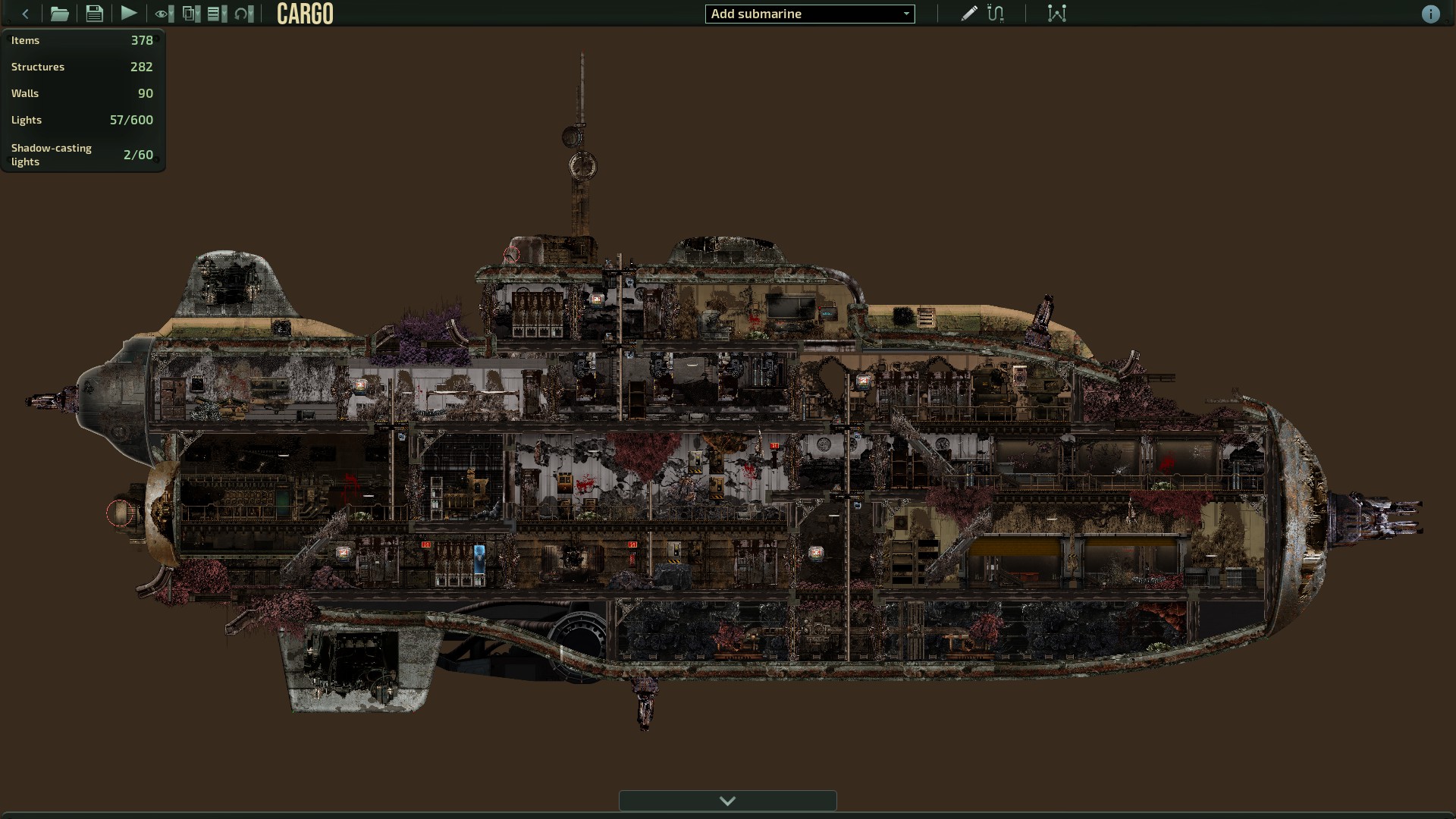
Task: Expand the bottom panel with chevron button
Action: click(728, 801)
